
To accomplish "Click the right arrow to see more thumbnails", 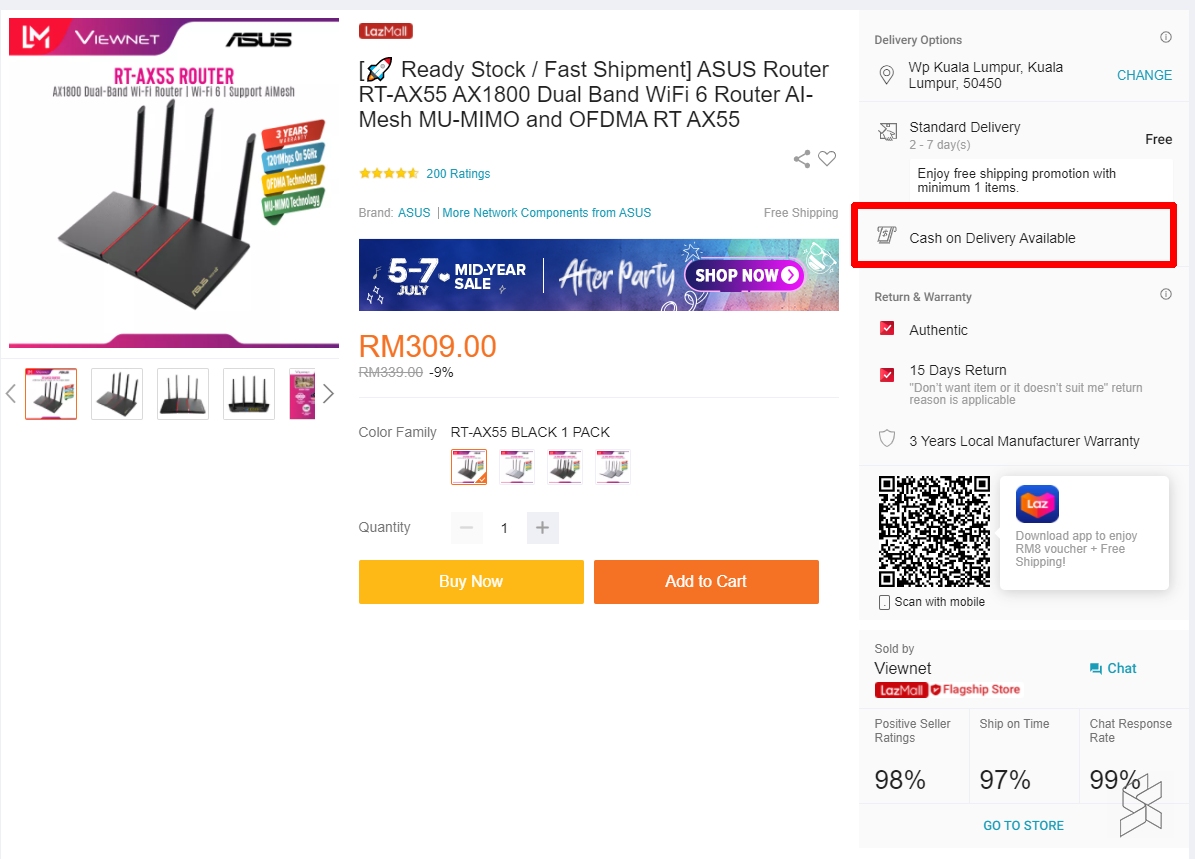I will (328, 393).
